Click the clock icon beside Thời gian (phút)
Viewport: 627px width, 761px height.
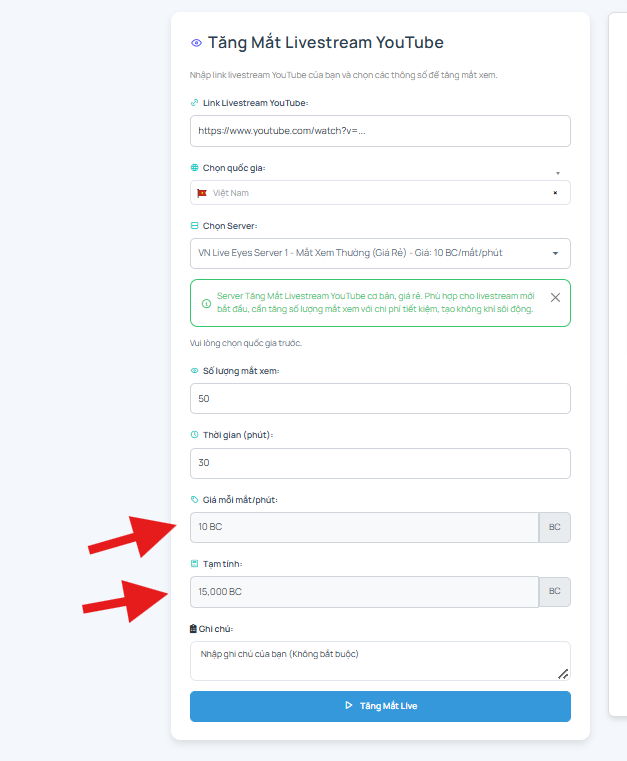pos(195,435)
